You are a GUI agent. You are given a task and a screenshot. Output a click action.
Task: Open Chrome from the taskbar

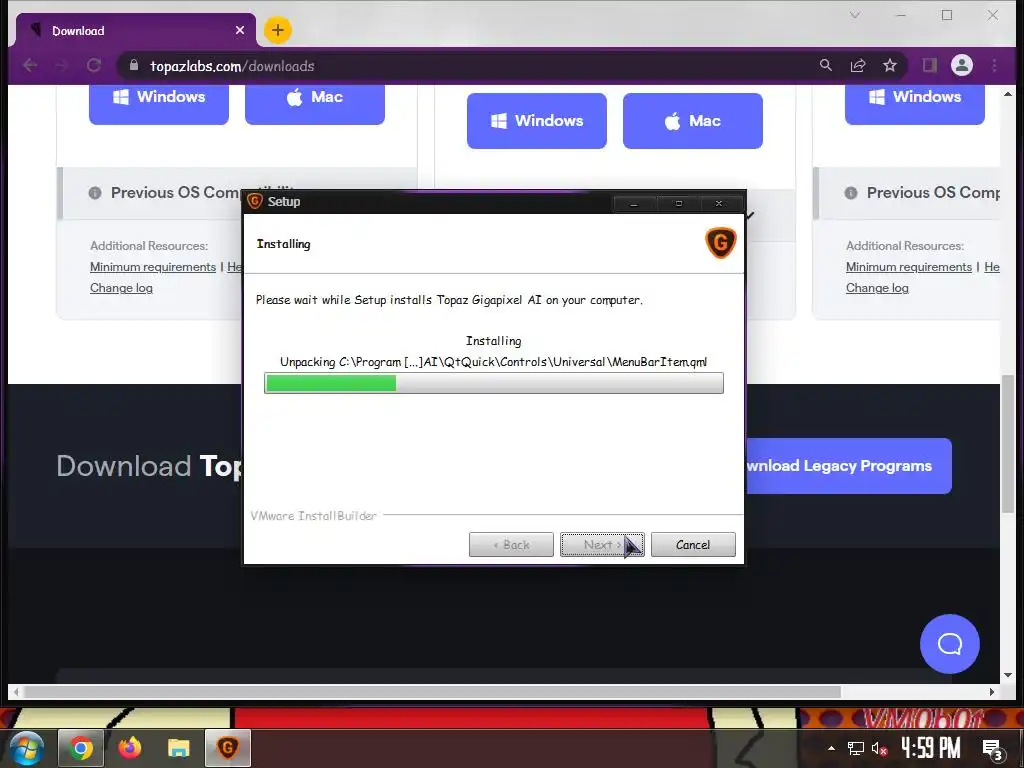tap(81, 748)
